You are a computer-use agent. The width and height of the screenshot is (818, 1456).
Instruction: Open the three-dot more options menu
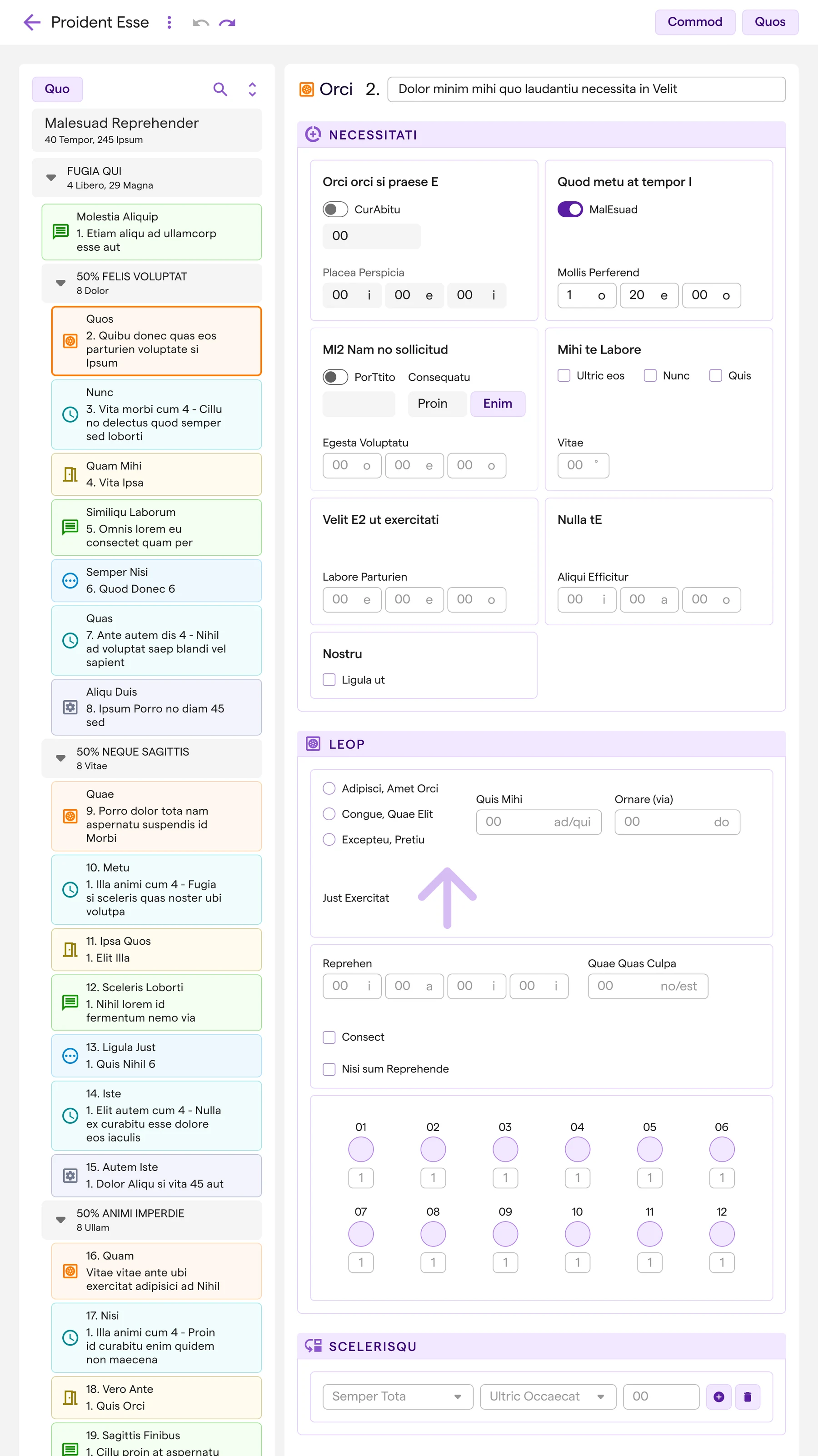pos(169,22)
